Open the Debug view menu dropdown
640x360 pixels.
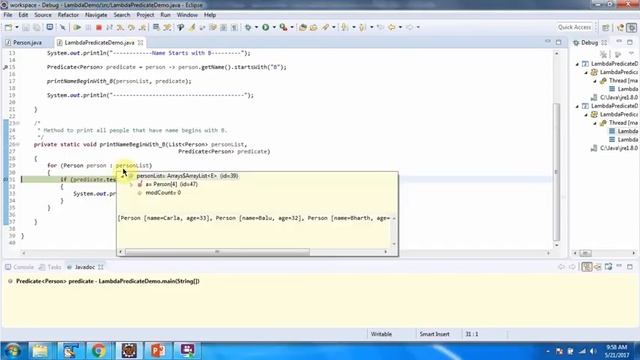pos(631,54)
